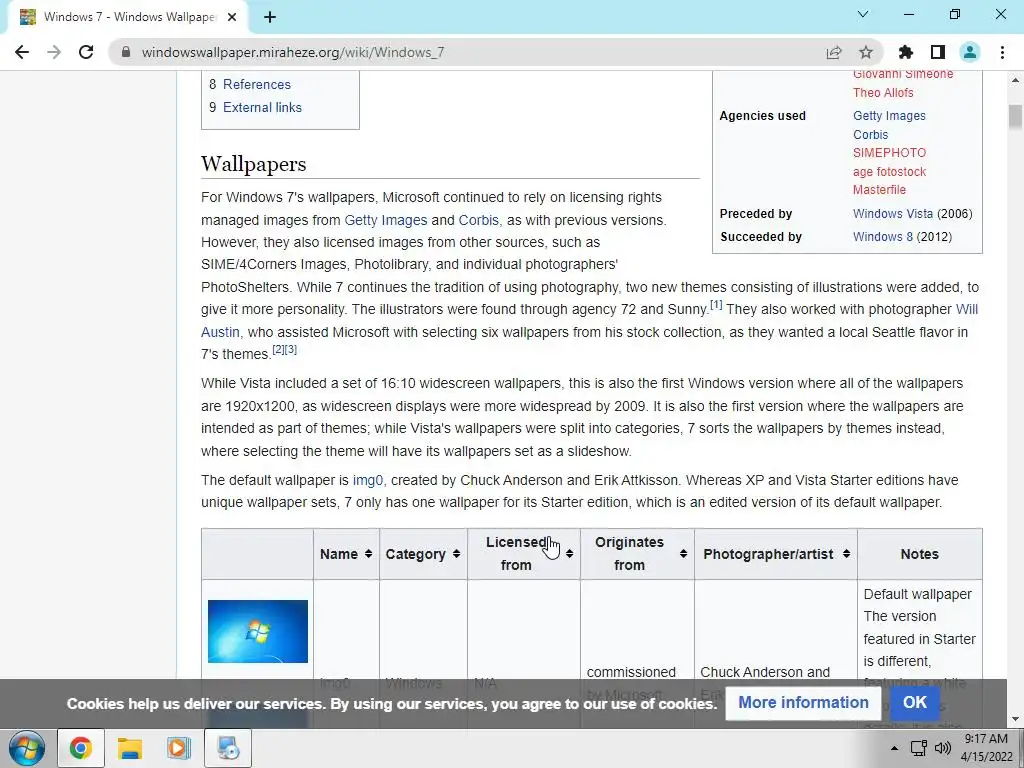Select the Windows 7 - Windows Wallpaper tab
The image size is (1024, 768).
pyautogui.click(x=128, y=18)
